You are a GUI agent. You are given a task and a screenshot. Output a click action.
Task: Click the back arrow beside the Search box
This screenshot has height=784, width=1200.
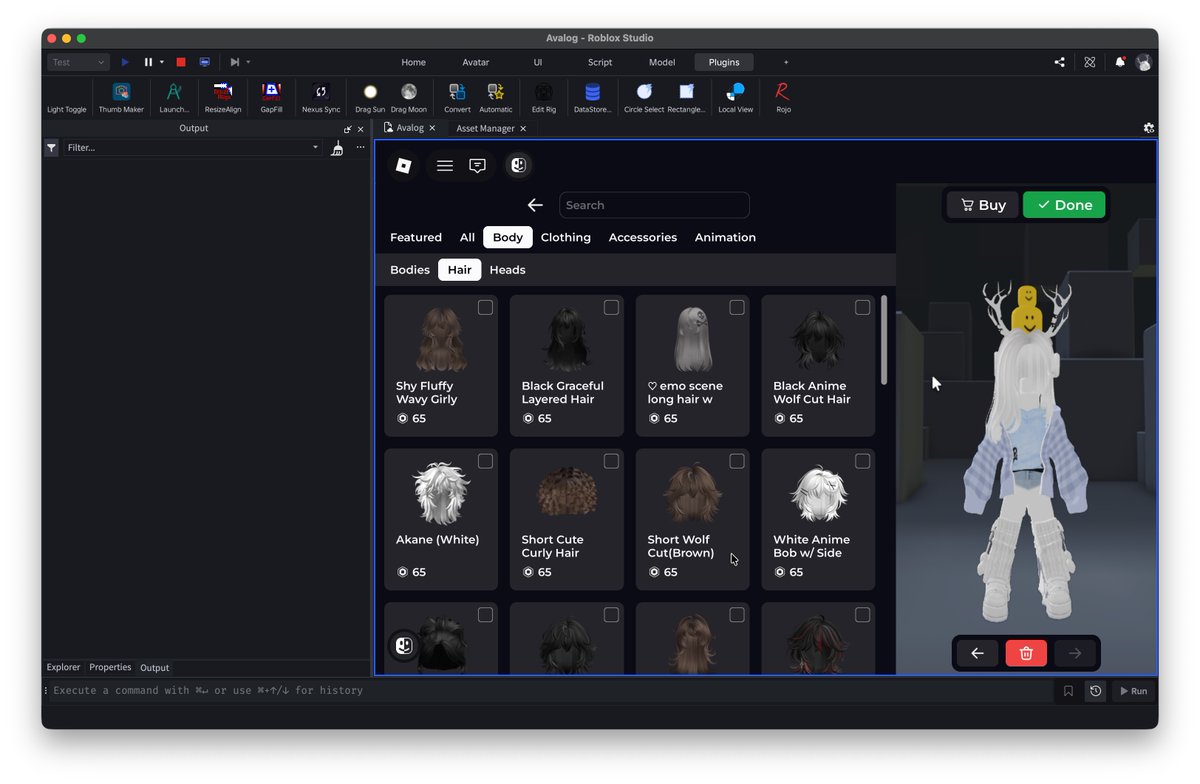tap(535, 205)
